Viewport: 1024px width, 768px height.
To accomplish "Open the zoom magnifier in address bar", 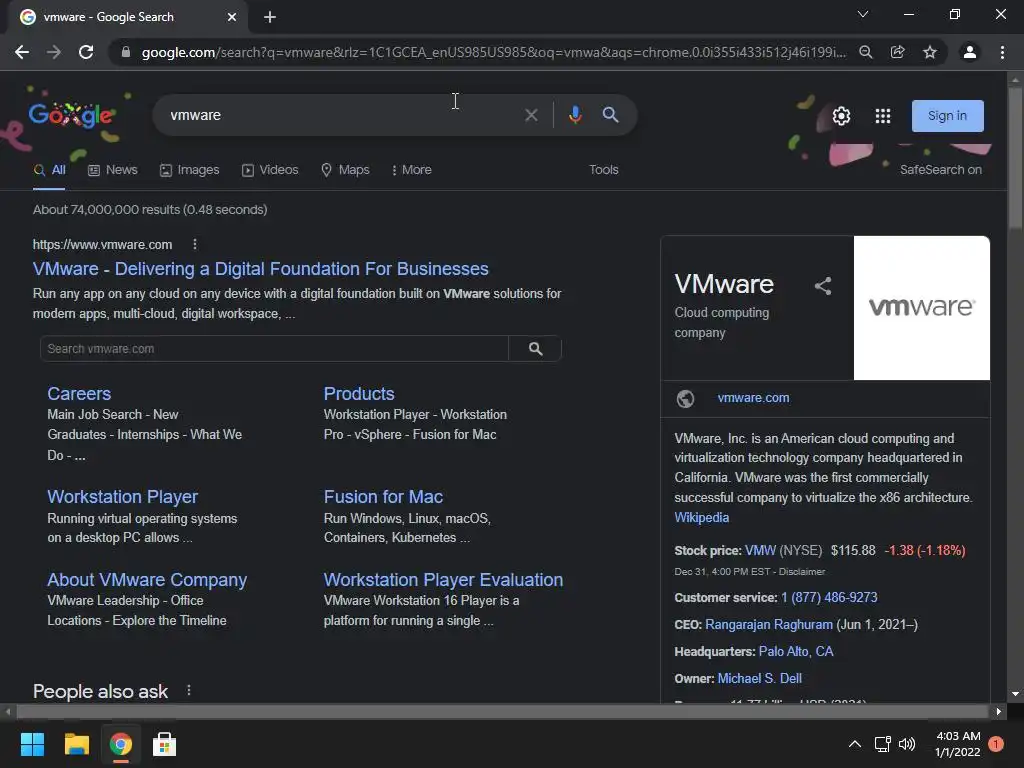I will pos(866,52).
